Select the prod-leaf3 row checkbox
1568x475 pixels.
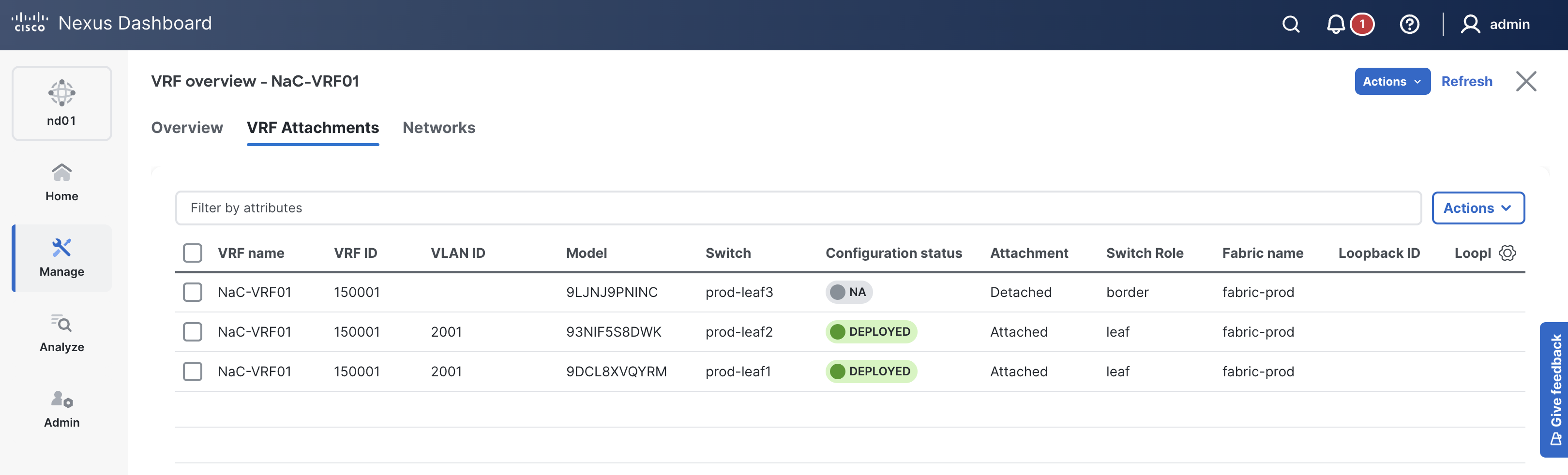coord(192,292)
